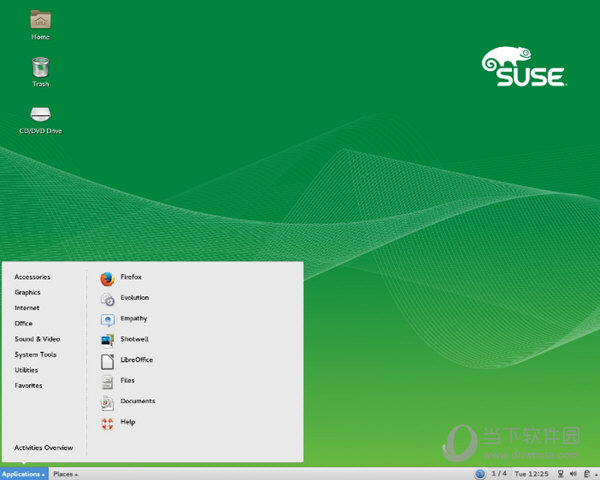Open Activities Overview
Screen dimensions: 600x480
coord(44,447)
